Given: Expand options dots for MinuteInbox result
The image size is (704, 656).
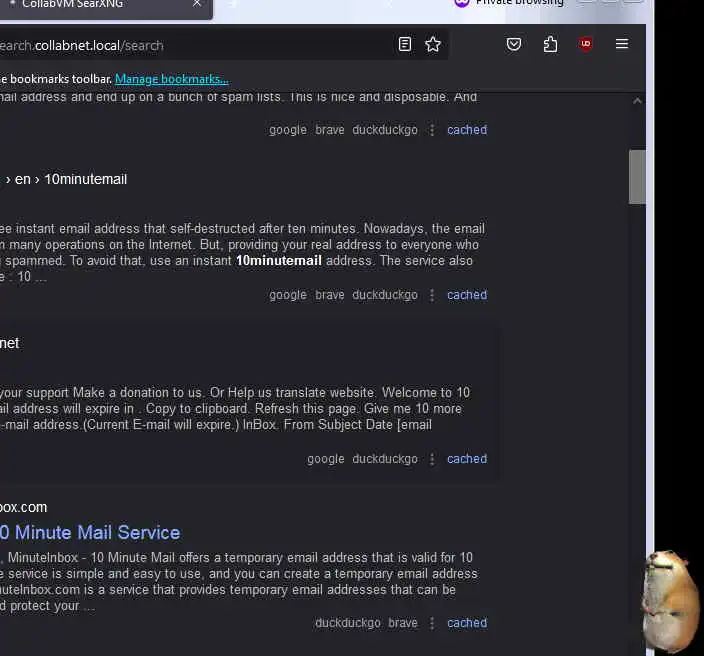Looking at the screenshot, I should coord(432,623).
